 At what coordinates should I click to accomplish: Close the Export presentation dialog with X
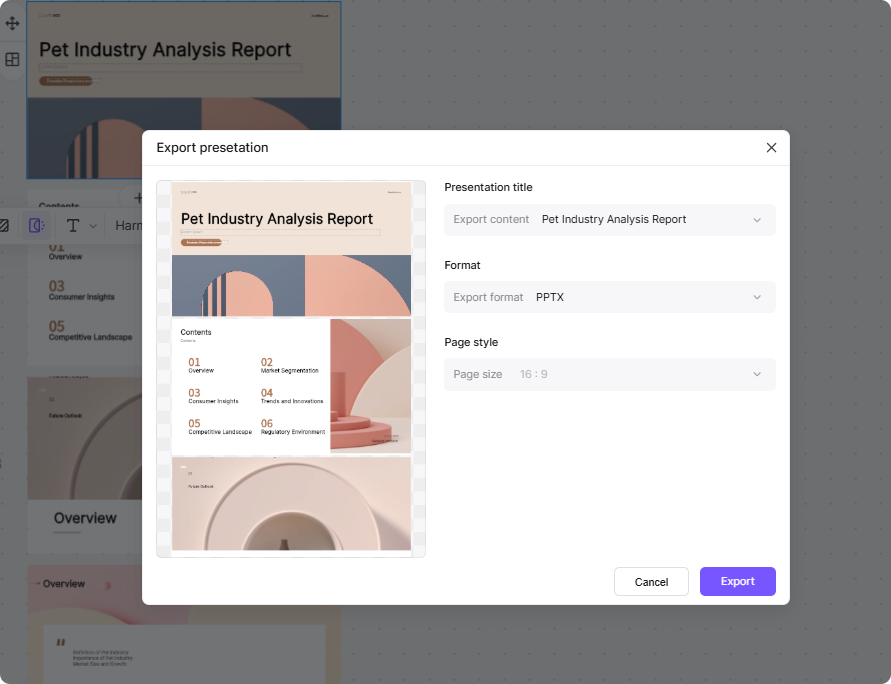(771, 148)
